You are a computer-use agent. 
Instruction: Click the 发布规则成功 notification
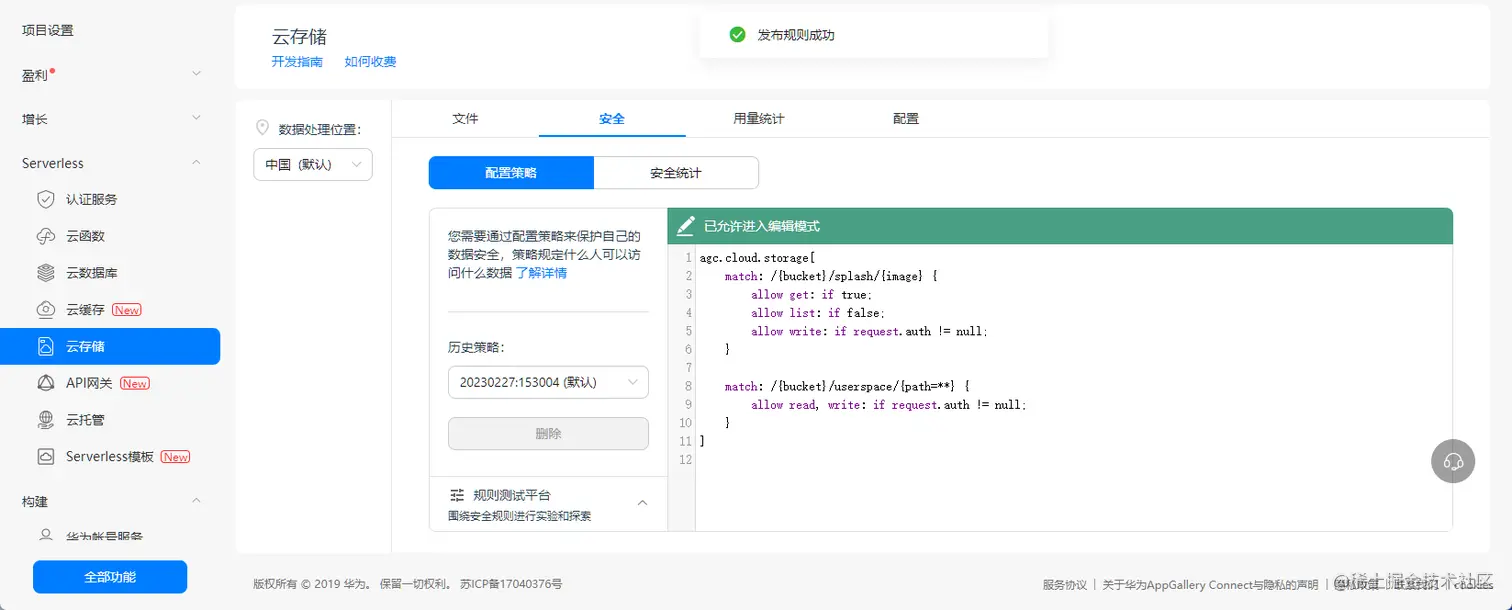click(874, 35)
